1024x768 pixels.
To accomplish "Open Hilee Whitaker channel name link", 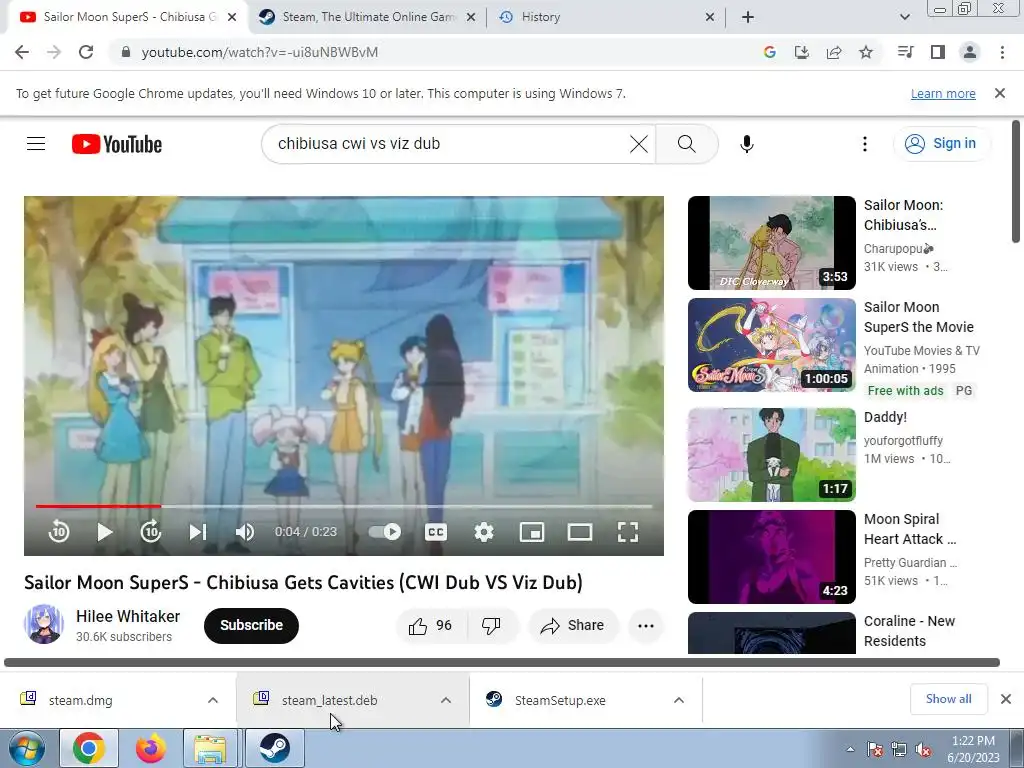I will pos(128,616).
